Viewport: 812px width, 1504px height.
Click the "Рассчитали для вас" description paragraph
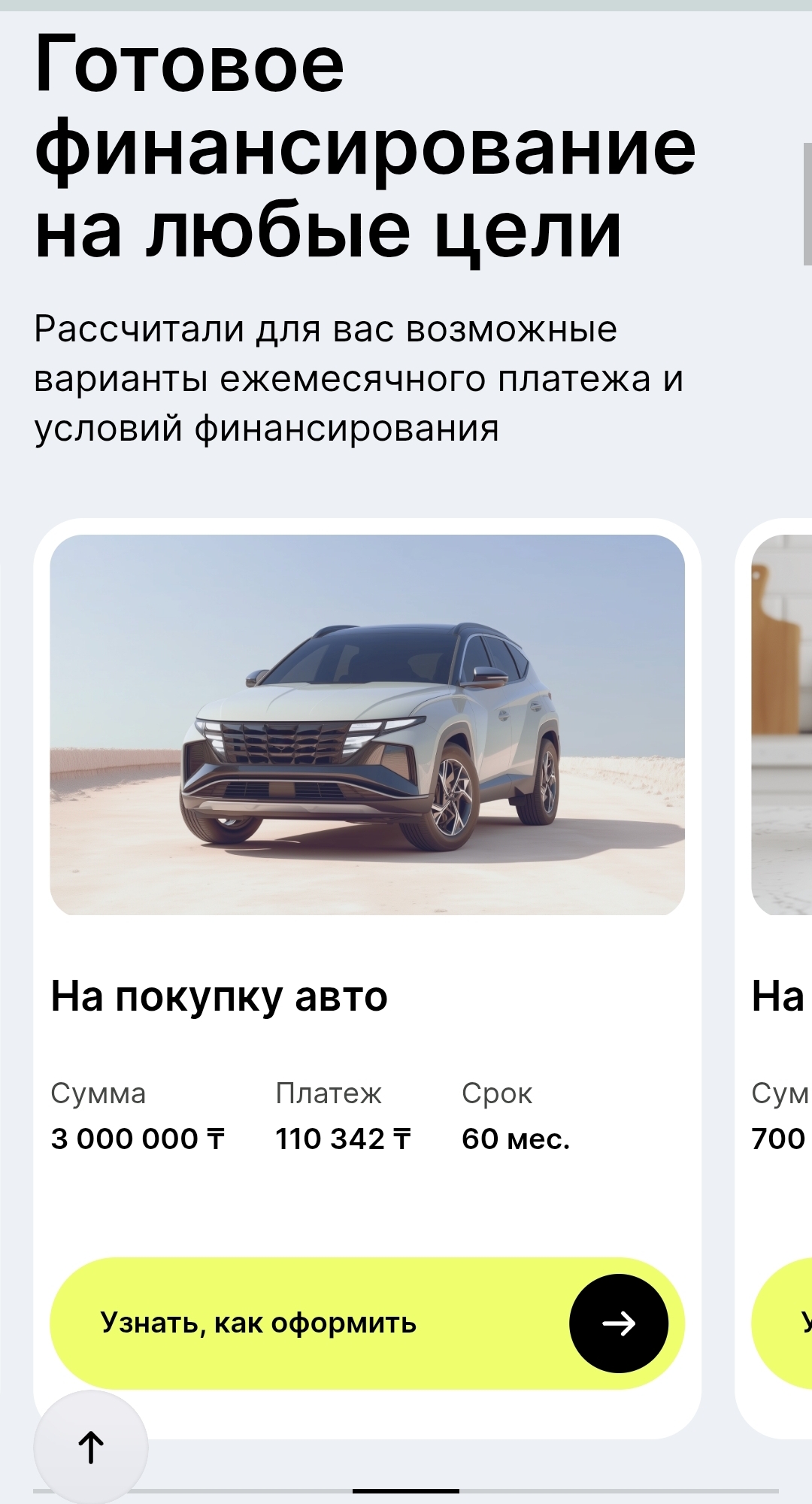(x=359, y=378)
